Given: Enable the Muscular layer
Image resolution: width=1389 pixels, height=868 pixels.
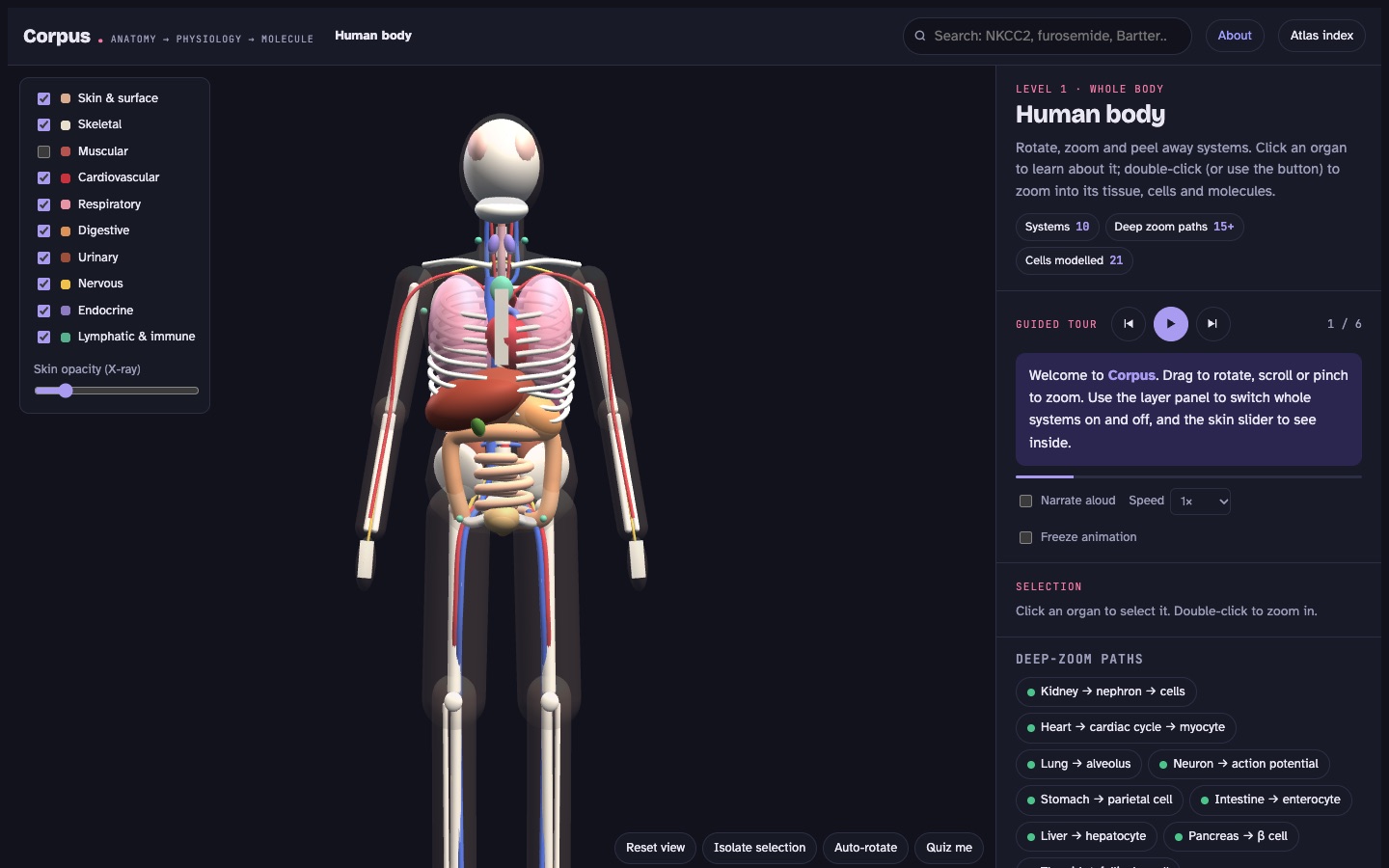Looking at the screenshot, I should 43,151.
